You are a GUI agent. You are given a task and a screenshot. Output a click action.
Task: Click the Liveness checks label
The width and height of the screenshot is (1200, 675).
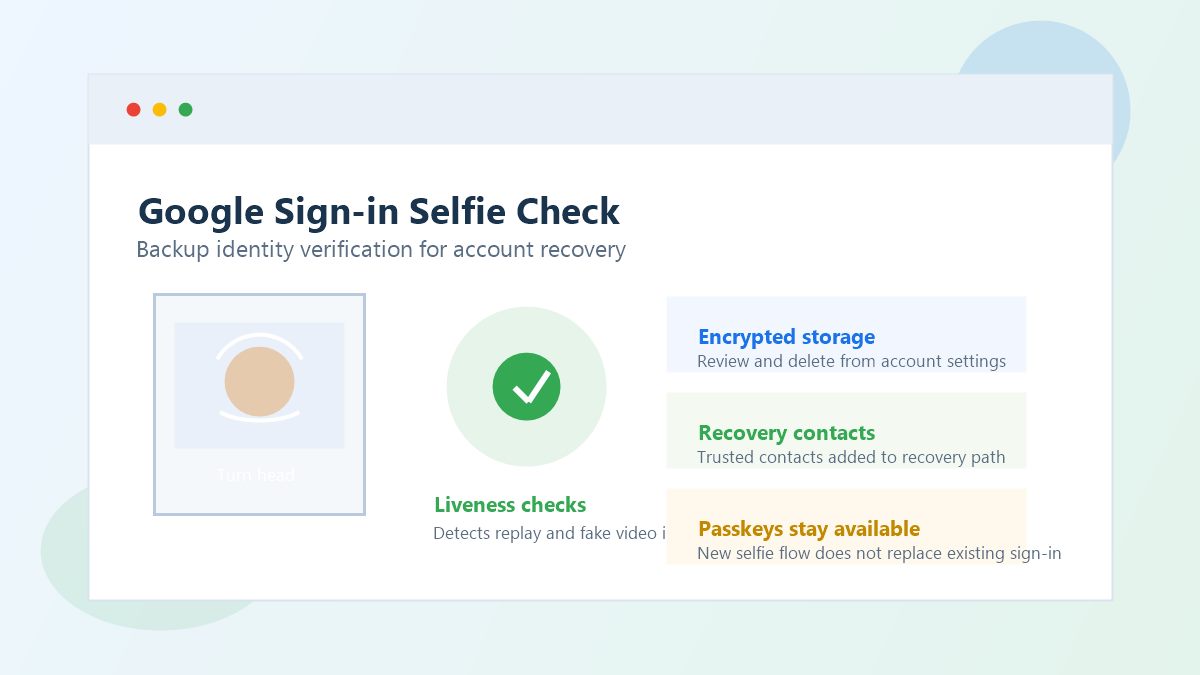click(x=510, y=505)
